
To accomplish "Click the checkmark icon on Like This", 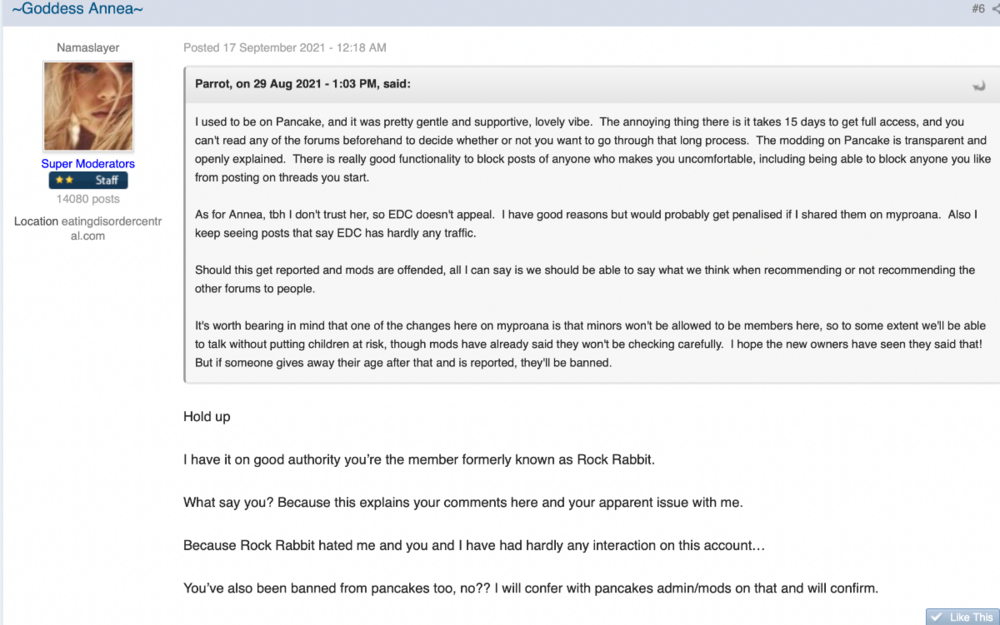I will 936,617.
